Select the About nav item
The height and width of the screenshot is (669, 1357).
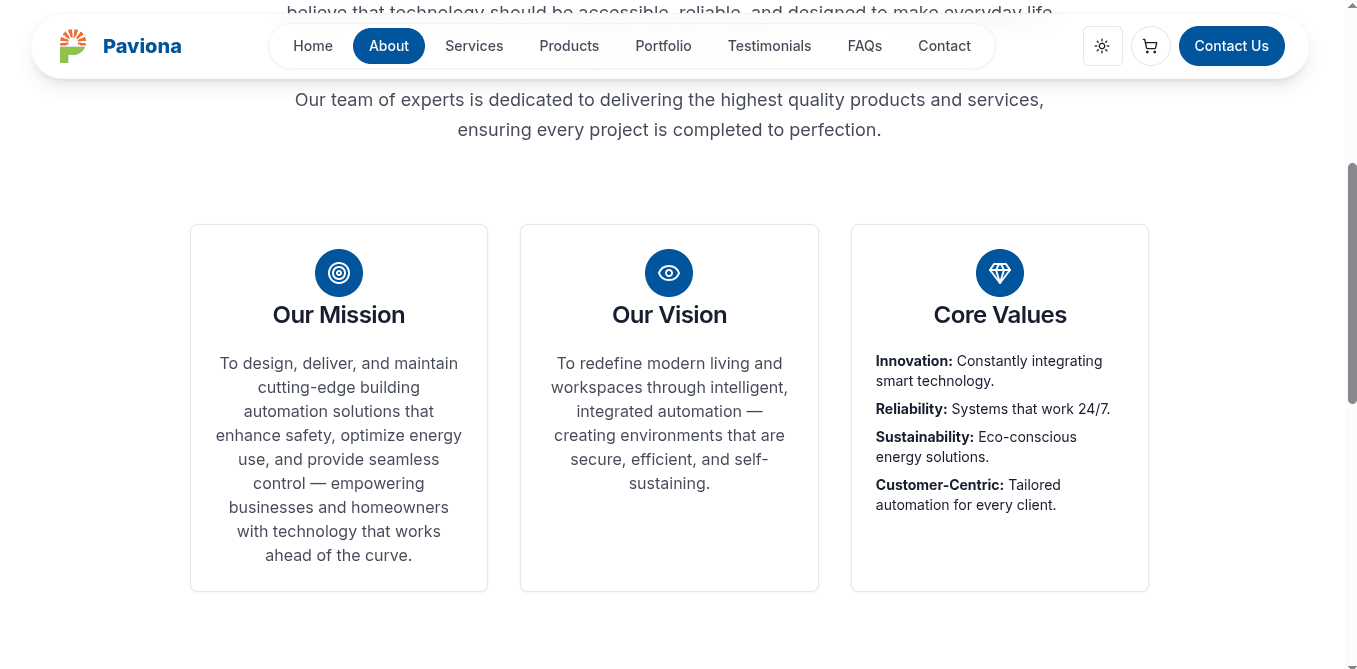(389, 46)
